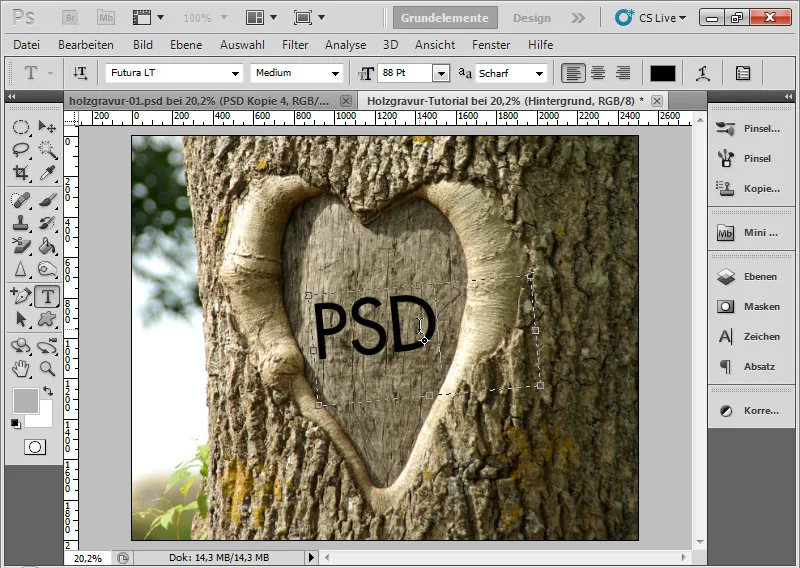
Task: Select the Pen tool
Action: click(x=20, y=296)
